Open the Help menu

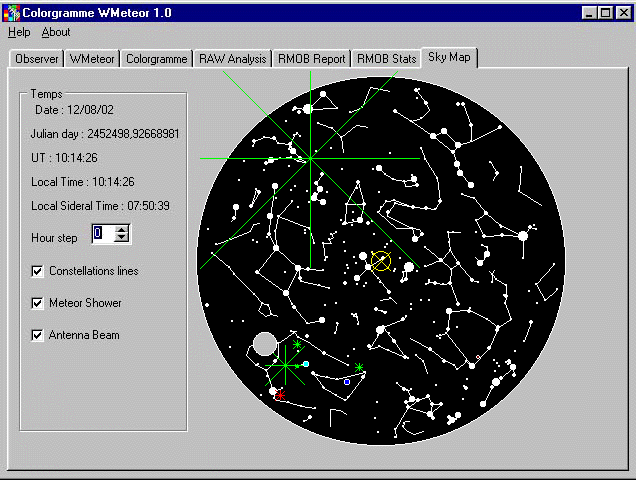[19, 32]
